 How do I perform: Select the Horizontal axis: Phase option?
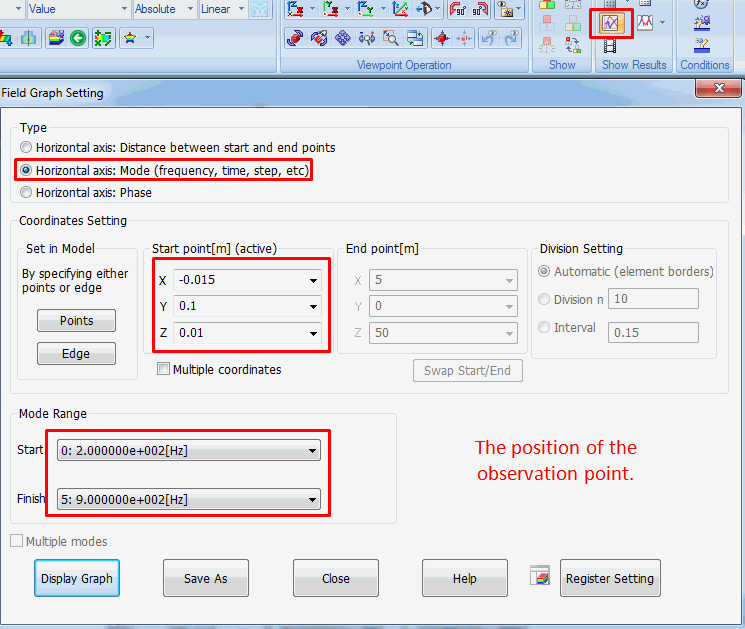click(x=27, y=193)
